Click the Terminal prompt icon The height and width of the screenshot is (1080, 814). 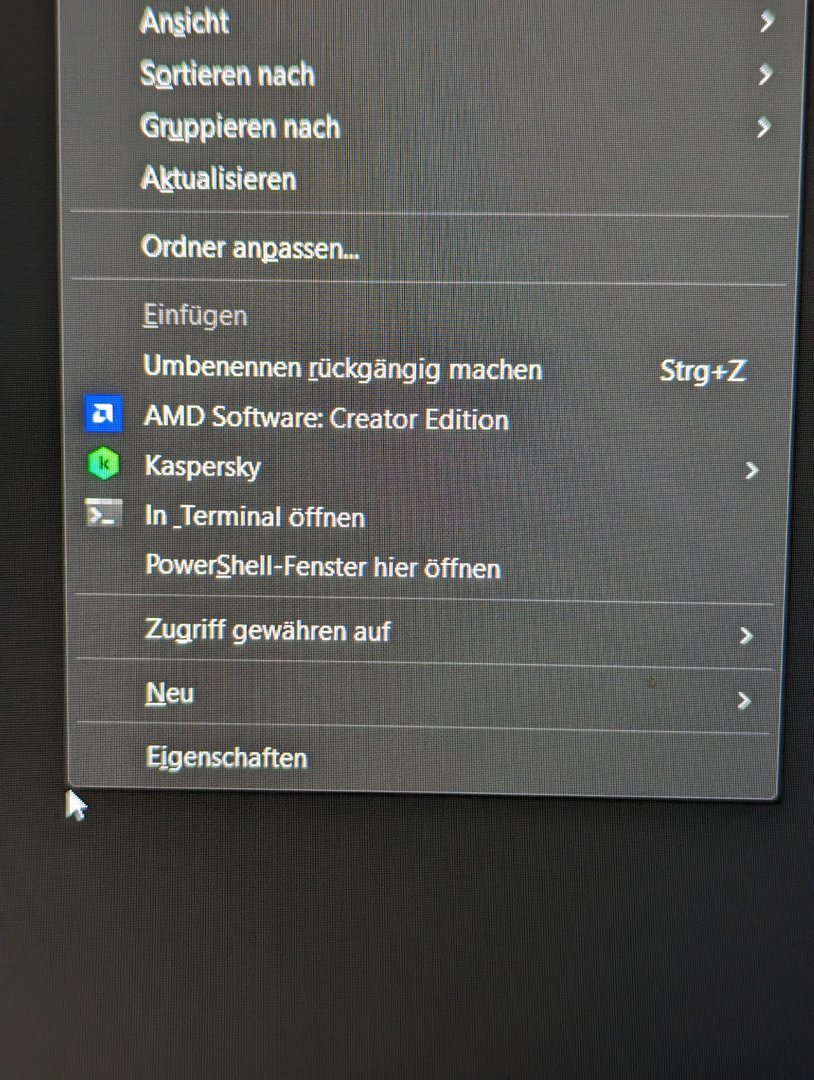pyautogui.click(x=104, y=513)
